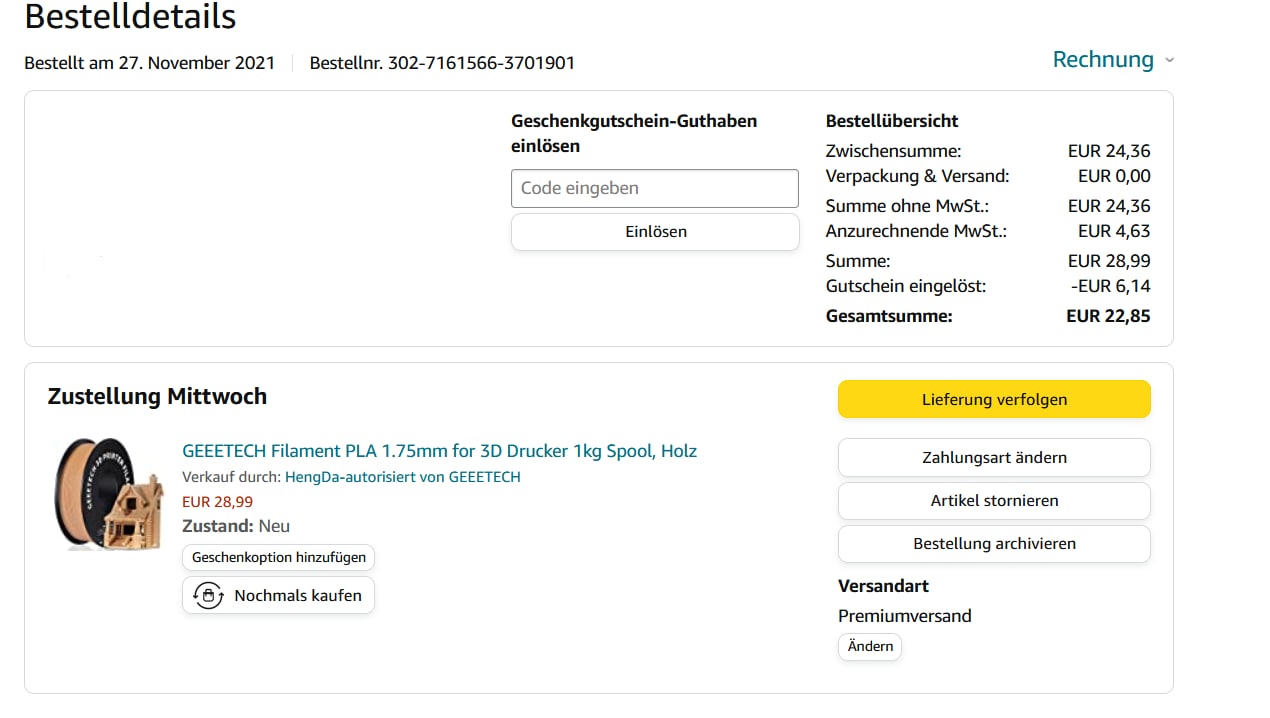
Task: Click Geschenkoption hinzufügen button
Action: (279, 557)
